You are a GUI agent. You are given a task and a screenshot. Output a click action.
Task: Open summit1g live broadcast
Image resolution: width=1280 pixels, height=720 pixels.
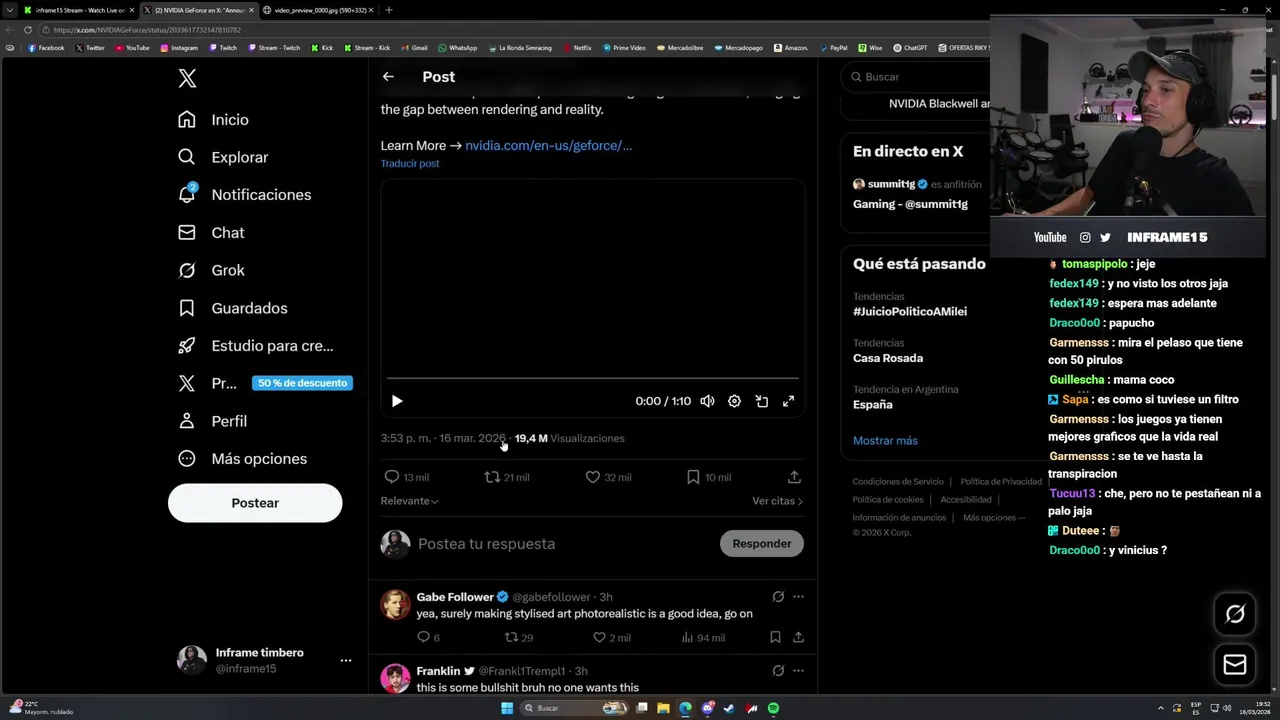pyautogui.click(x=915, y=194)
